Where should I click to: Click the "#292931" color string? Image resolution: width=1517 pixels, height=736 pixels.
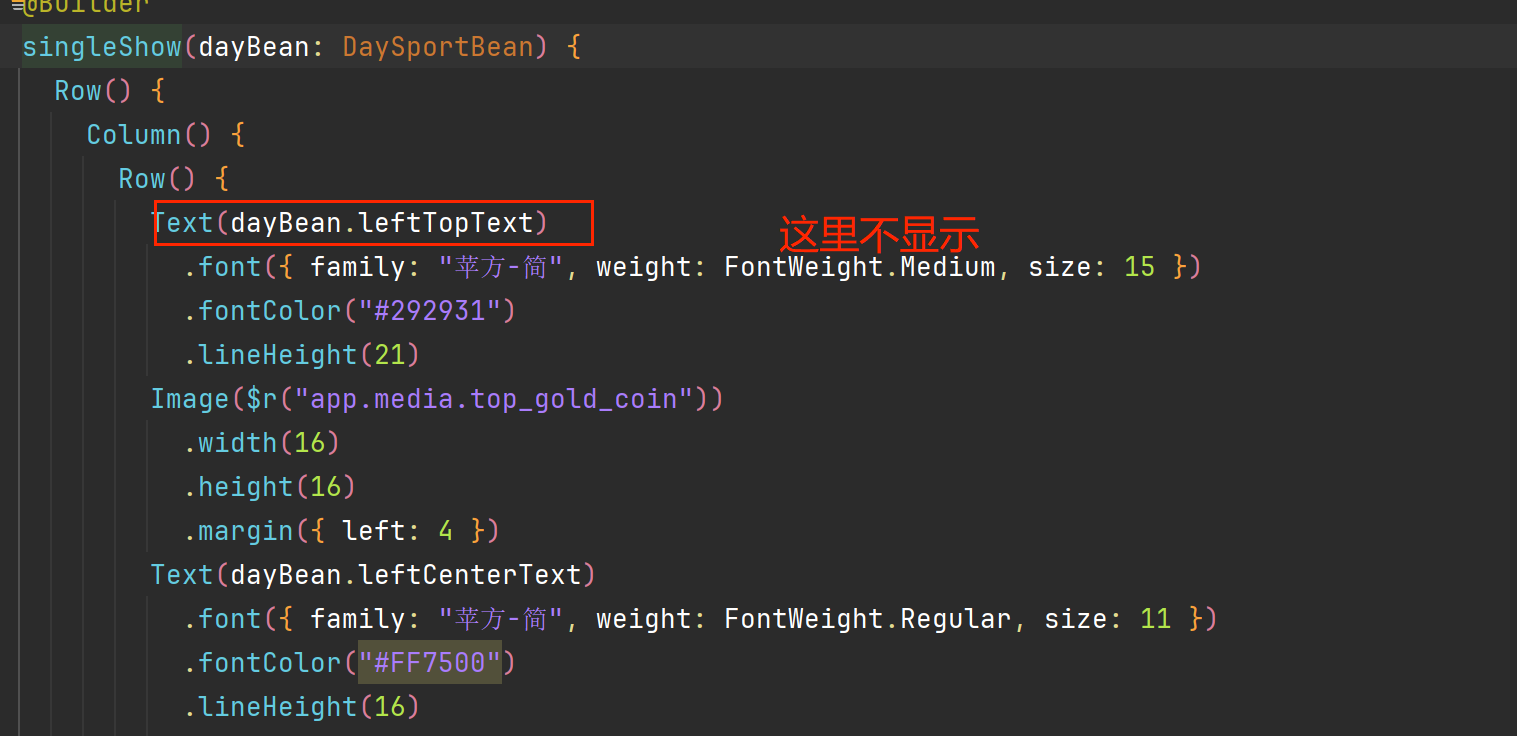click(430, 311)
